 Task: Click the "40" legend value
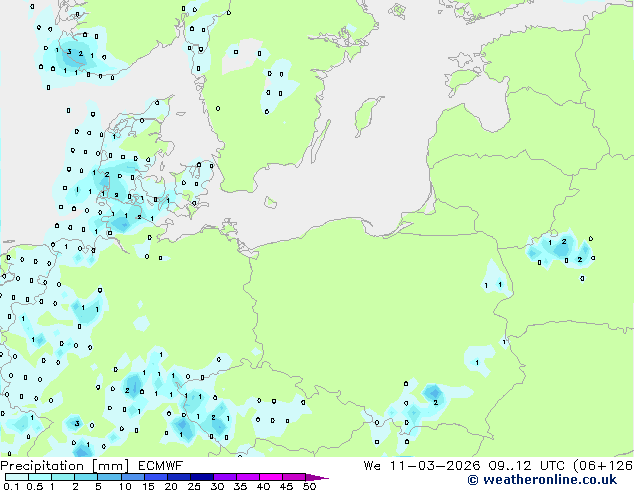[x=263, y=486]
